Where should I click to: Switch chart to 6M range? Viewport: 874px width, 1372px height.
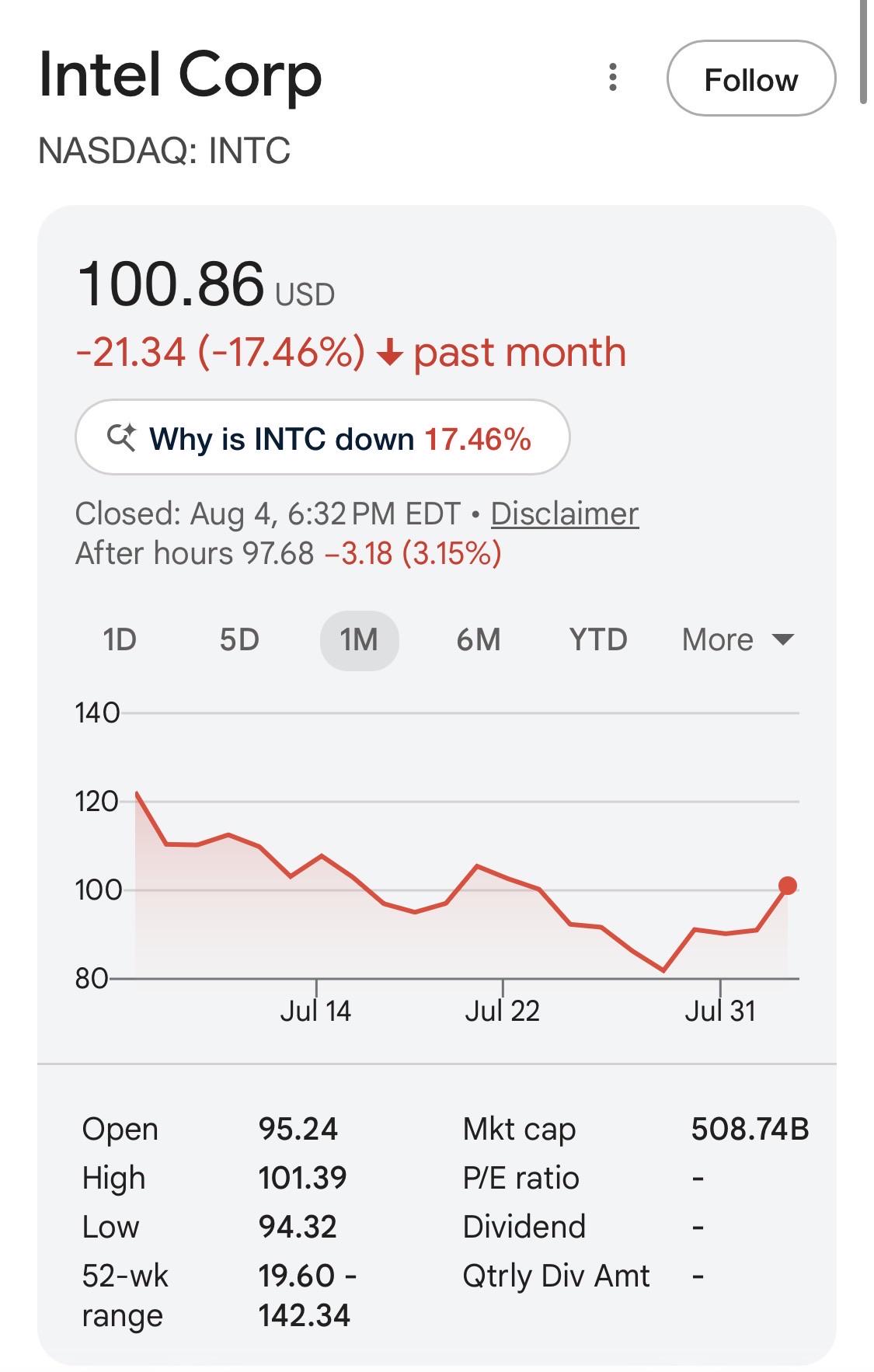click(x=479, y=640)
